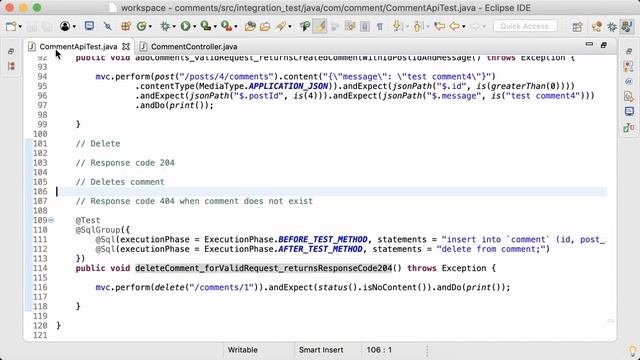Click the Search flashlight icon
Viewport: 640px width, 360px height.
(280, 27)
